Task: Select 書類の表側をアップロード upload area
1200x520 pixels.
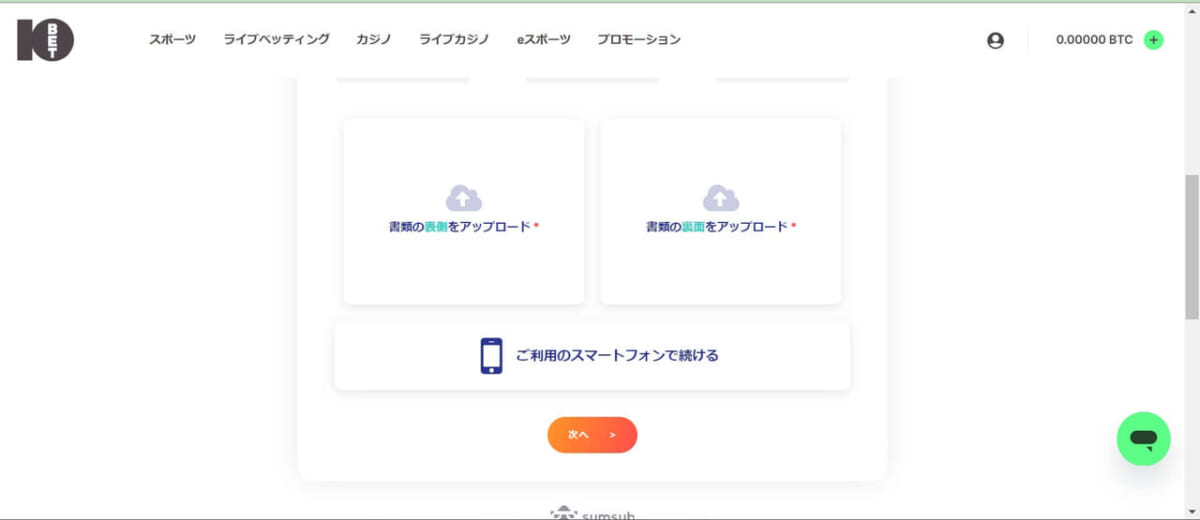Action: pyautogui.click(x=464, y=211)
